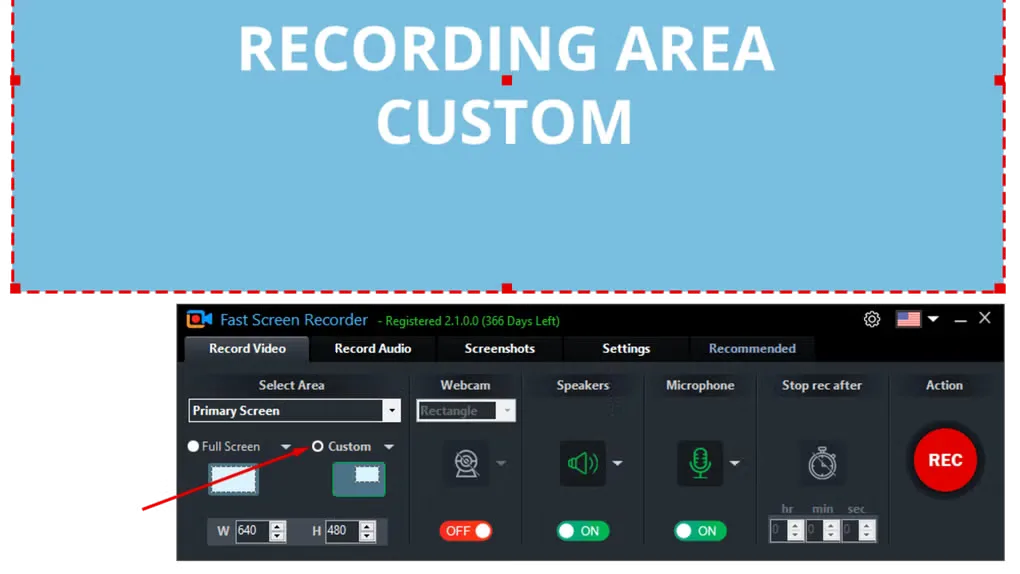
Task: Start recording with the red REC button
Action: pyautogui.click(x=945, y=460)
